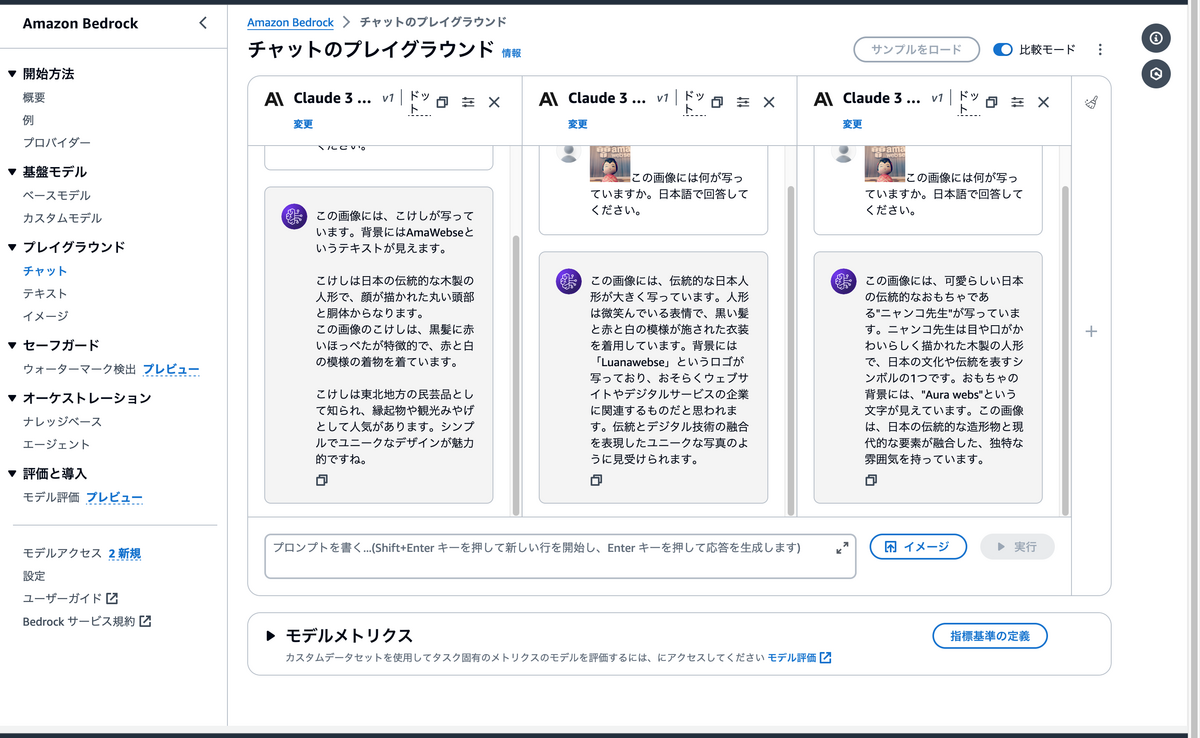
Task: Open inference settings for the right chat panel
Action: click(x=1017, y=102)
